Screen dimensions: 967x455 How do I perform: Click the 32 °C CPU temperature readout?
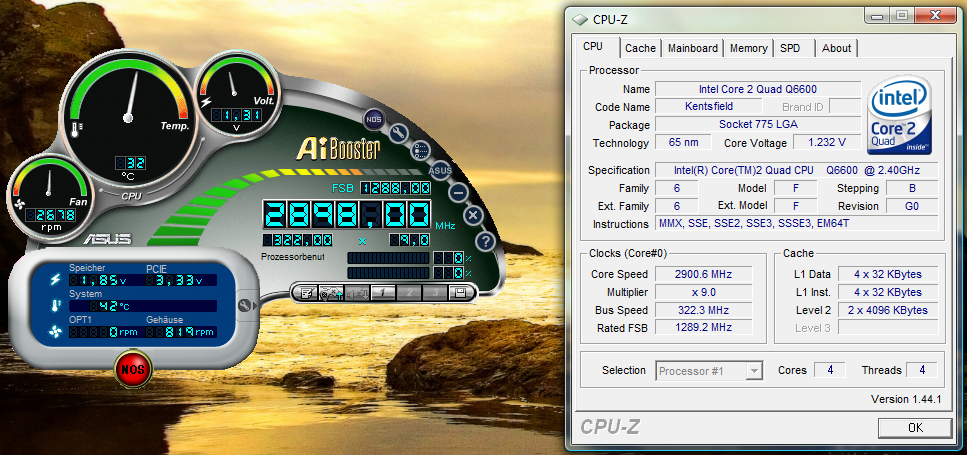tap(131, 163)
